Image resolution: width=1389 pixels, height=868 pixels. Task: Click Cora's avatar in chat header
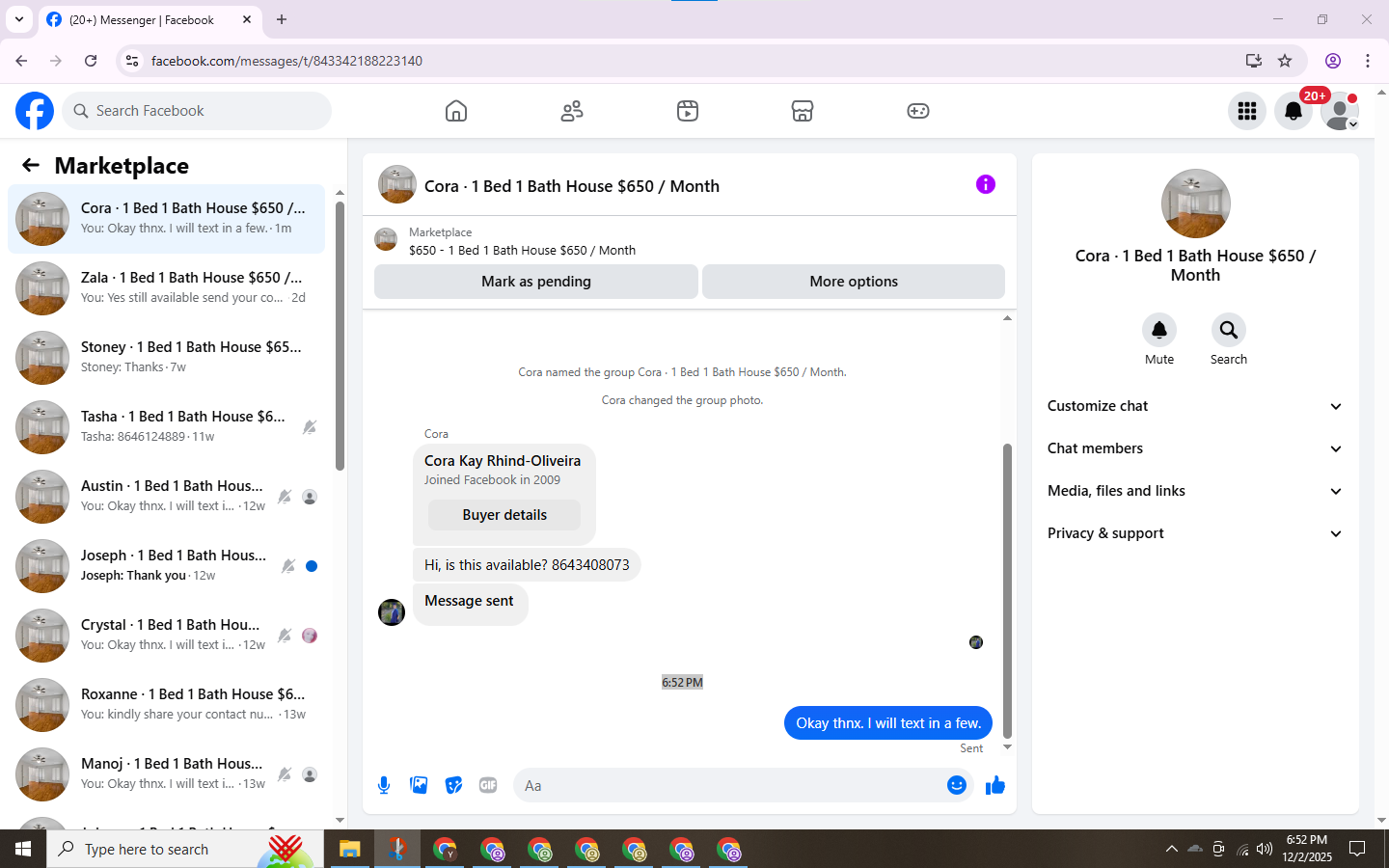(x=397, y=184)
